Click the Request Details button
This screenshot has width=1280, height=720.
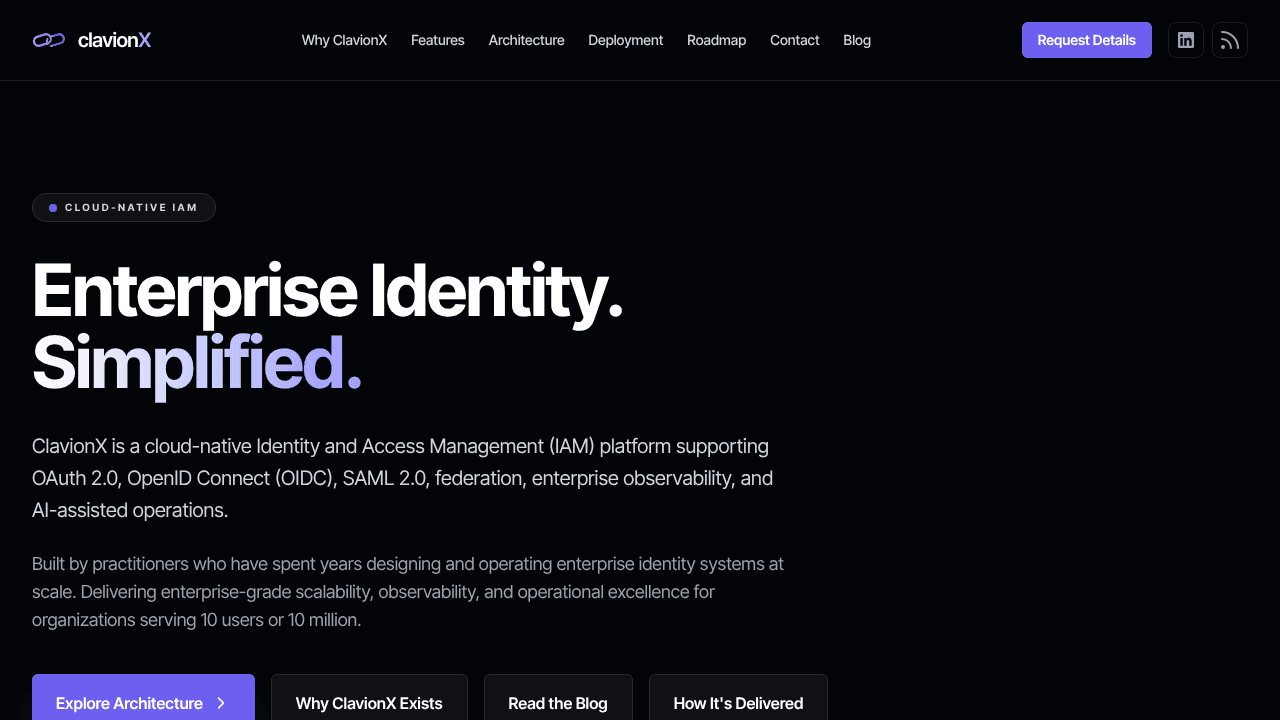point(1087,40)
